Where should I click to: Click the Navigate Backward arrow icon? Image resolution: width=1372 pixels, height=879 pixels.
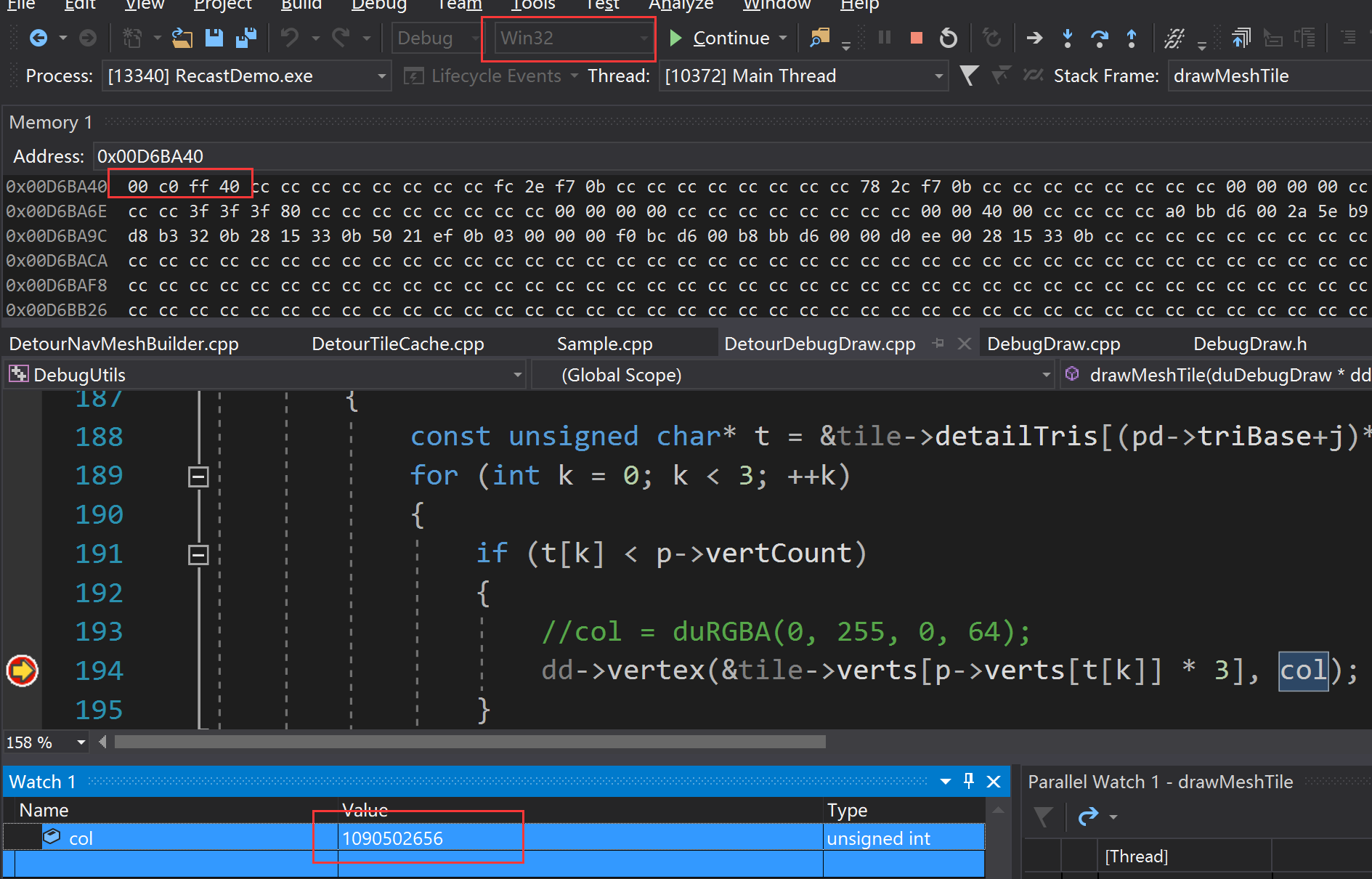(x=38, y=38)
